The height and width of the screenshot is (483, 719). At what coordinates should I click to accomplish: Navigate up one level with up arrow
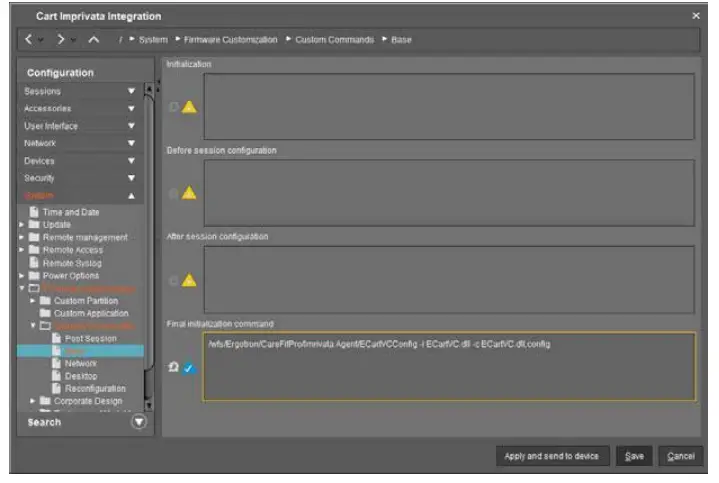[94, 39]
